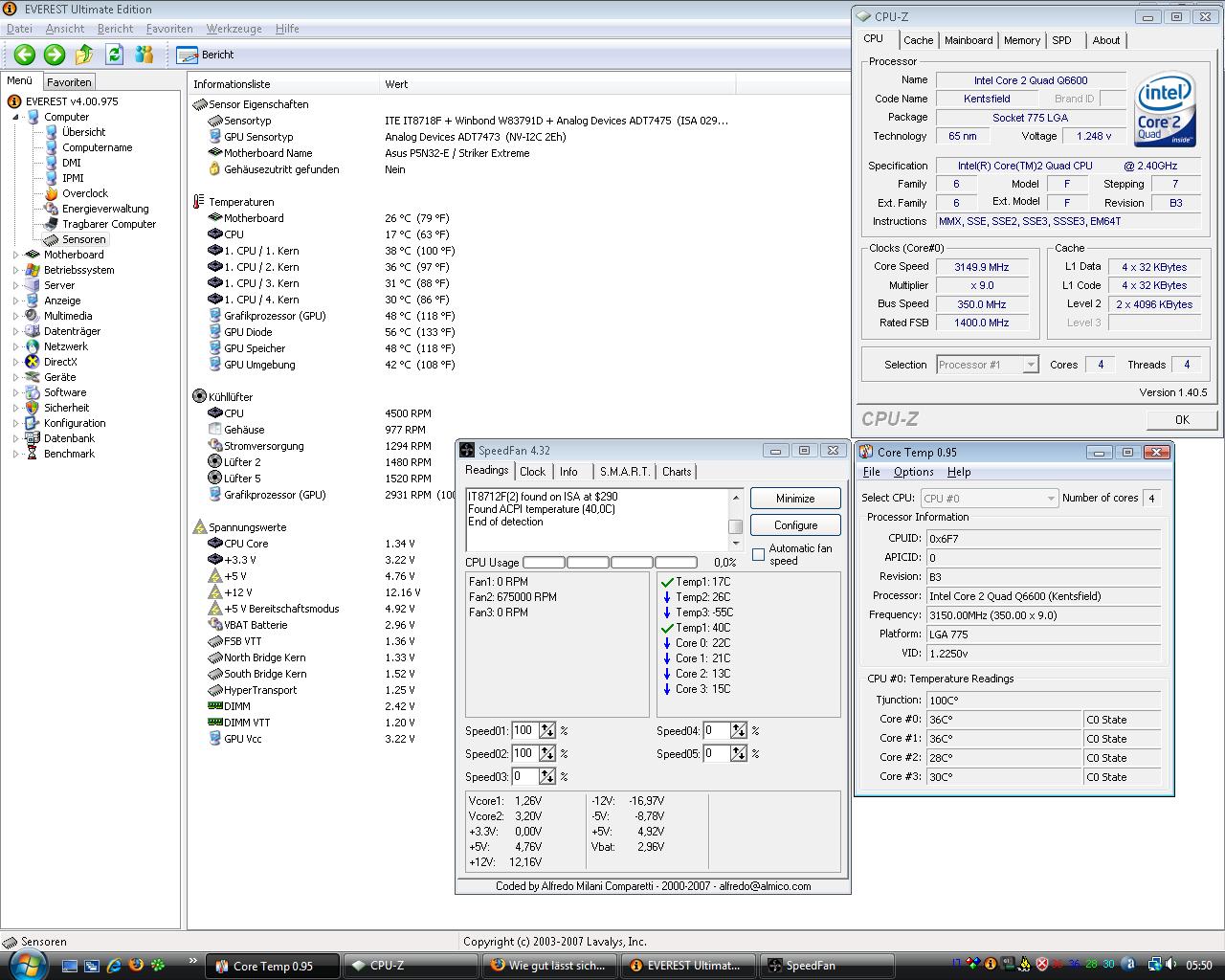Click the OK button in CPU-Z
The height and width of the screenshot is (980, 1225).
[x=1182, y=419]
